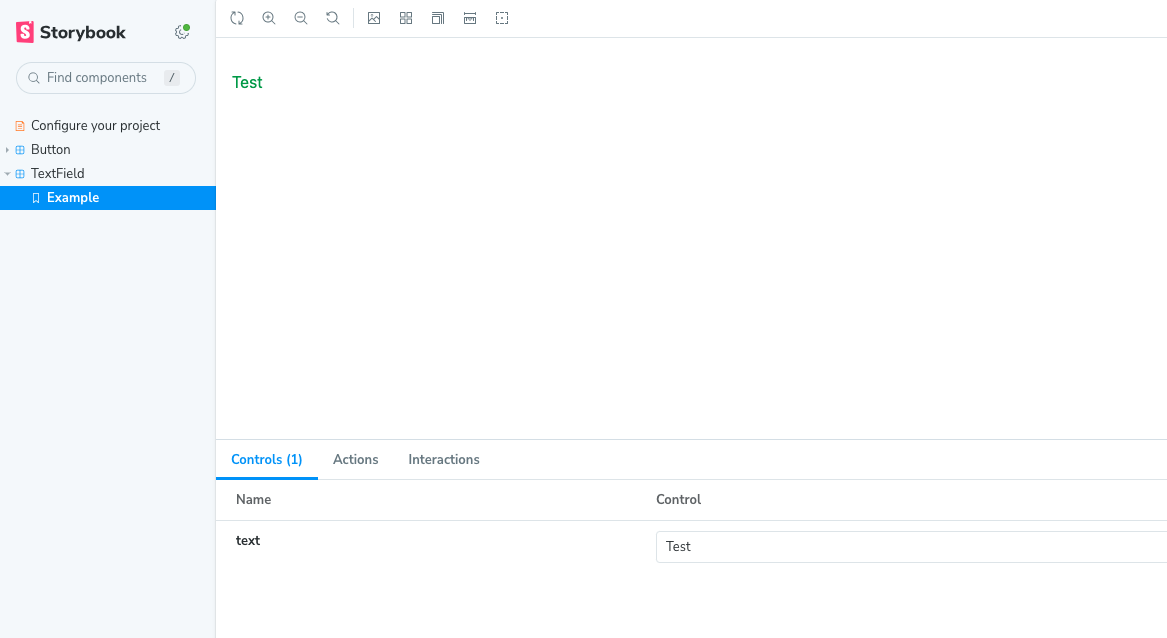Image resolution: width=1167 pixels, height=638 pixels.
Task: Open Storybook settings gear menu
Action: point(182,32)
